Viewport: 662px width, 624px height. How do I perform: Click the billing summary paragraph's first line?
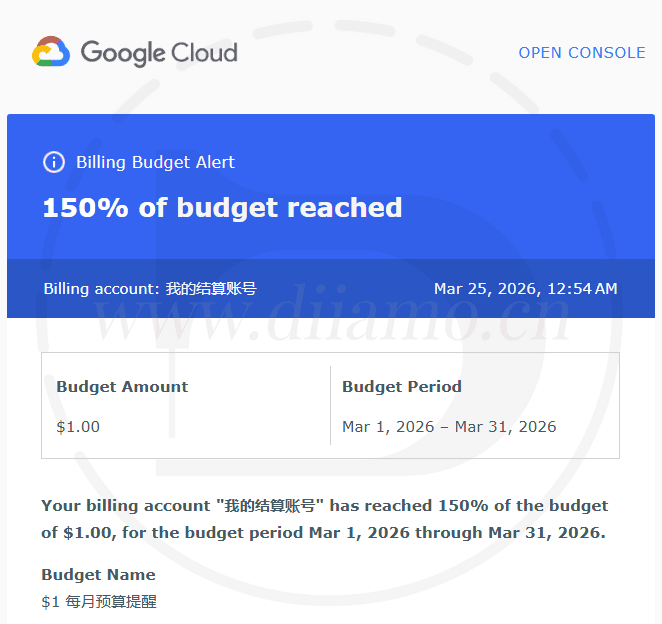pyautogui.click(x=324, y=506)
